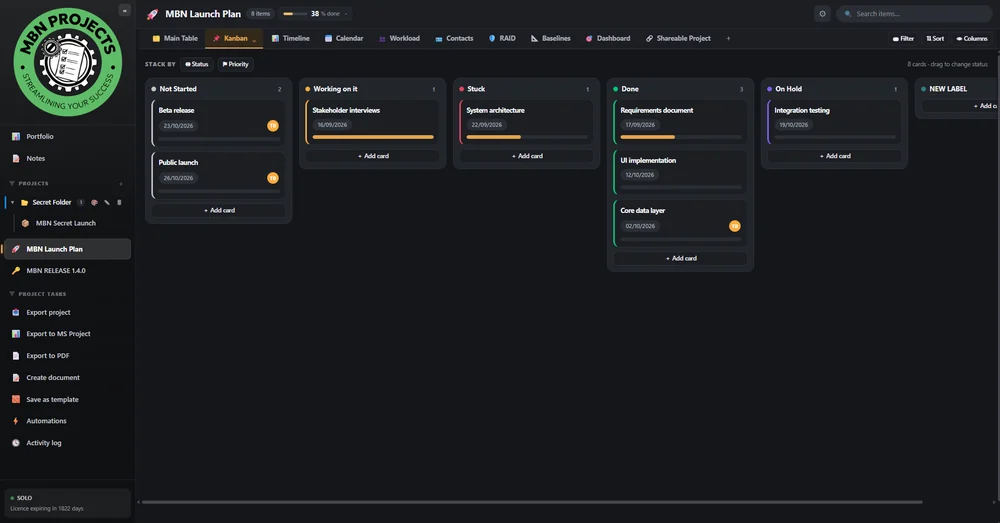Click Export to MS Project
The height and width of the screenshot is (523, 1000).
click(58, 334)
